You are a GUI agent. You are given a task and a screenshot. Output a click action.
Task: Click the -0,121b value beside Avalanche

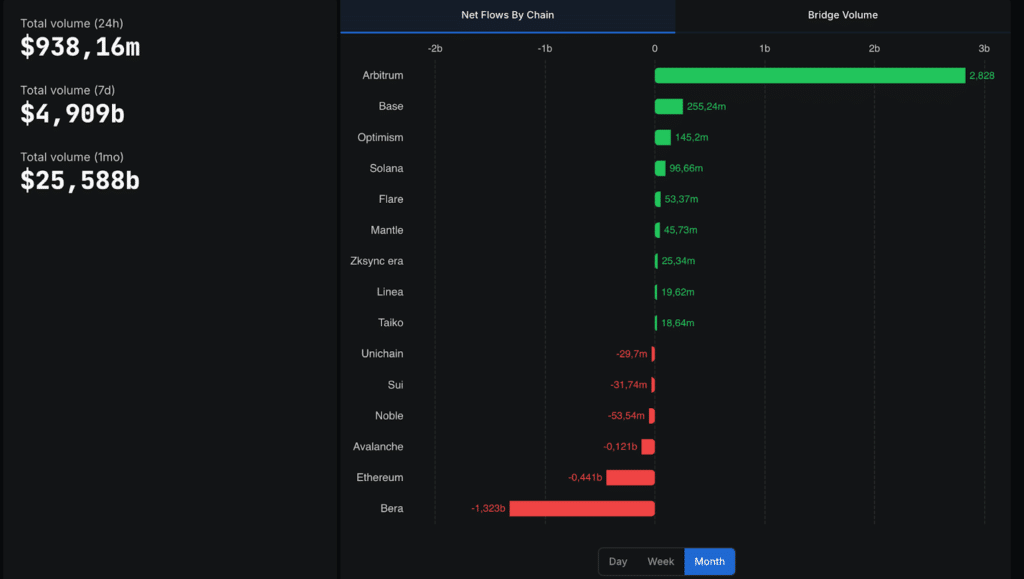coord(620,446)
